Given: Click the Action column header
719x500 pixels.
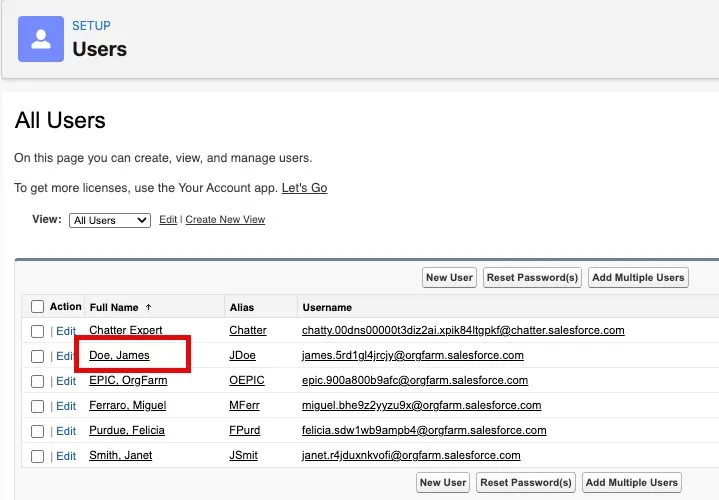Looking at the screenshot, I should (66, 306).
